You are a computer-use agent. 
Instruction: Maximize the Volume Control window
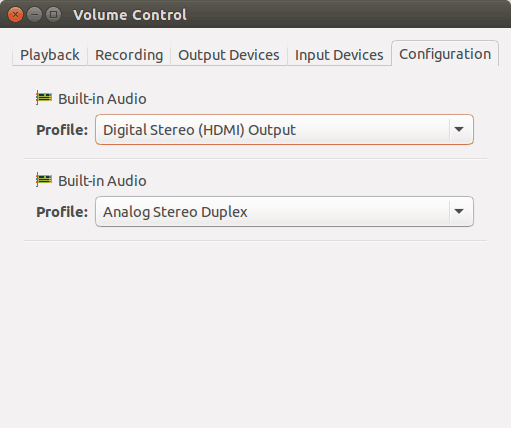coord(53,15)
